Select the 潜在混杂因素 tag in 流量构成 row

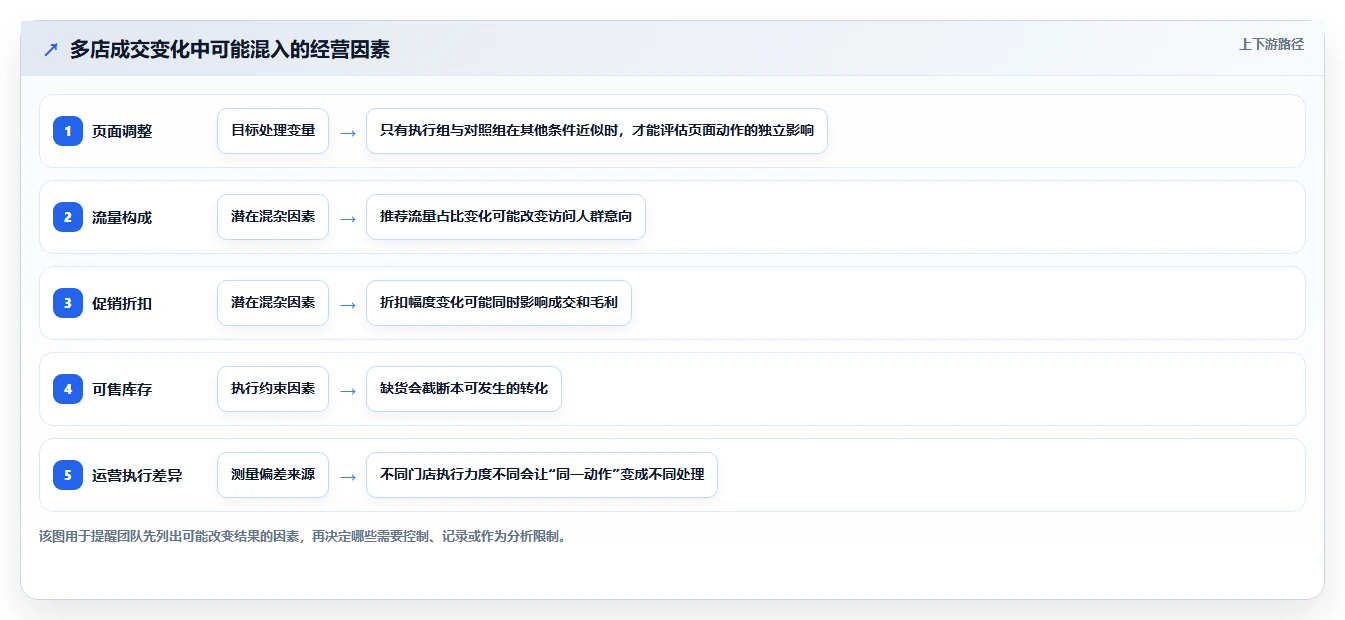click(273, 217)
